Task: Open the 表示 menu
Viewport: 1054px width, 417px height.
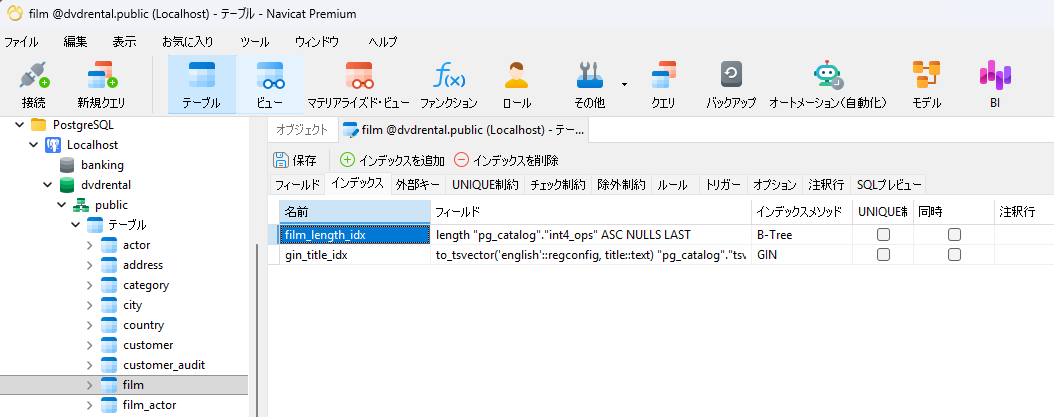Action: click(124, 42)
